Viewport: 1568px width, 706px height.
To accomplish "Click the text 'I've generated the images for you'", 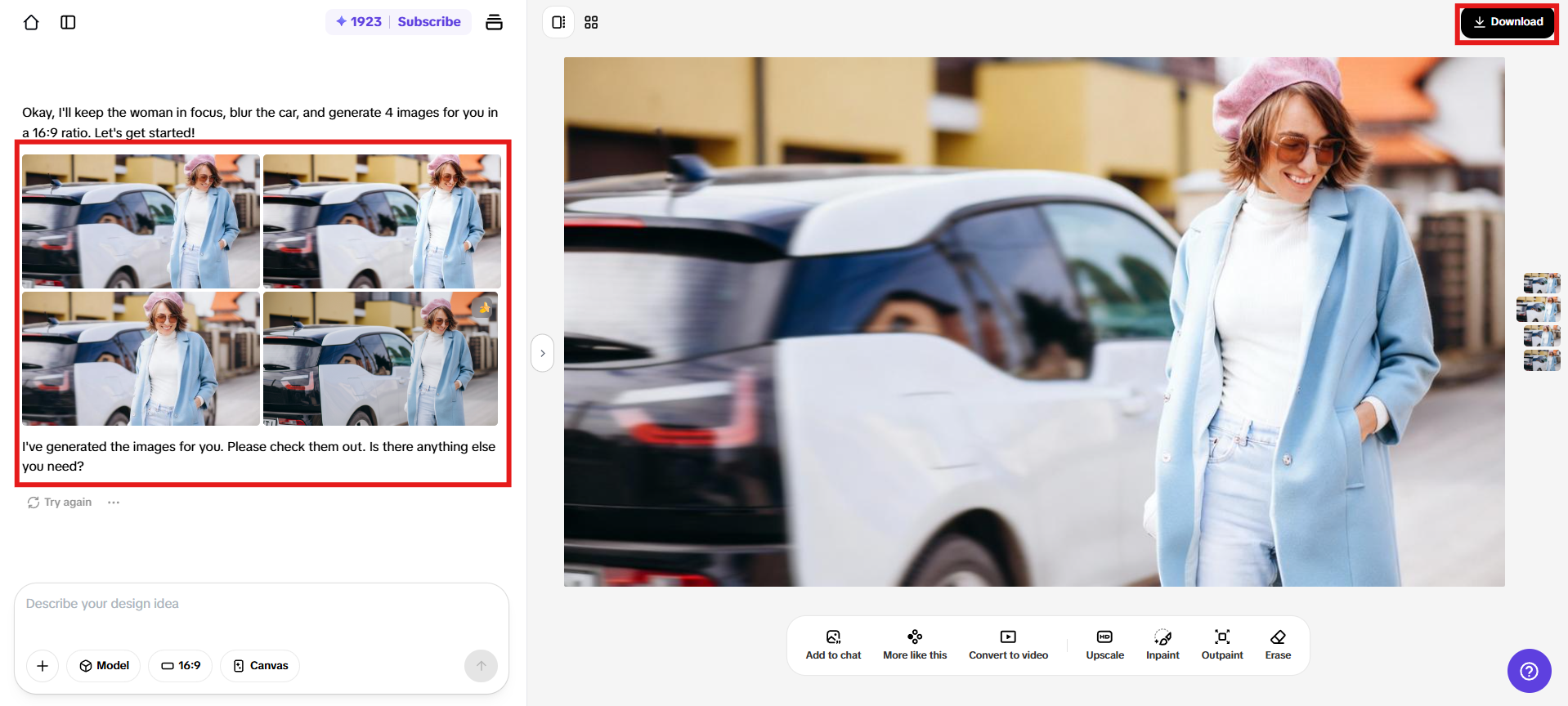I will (123, 447).
